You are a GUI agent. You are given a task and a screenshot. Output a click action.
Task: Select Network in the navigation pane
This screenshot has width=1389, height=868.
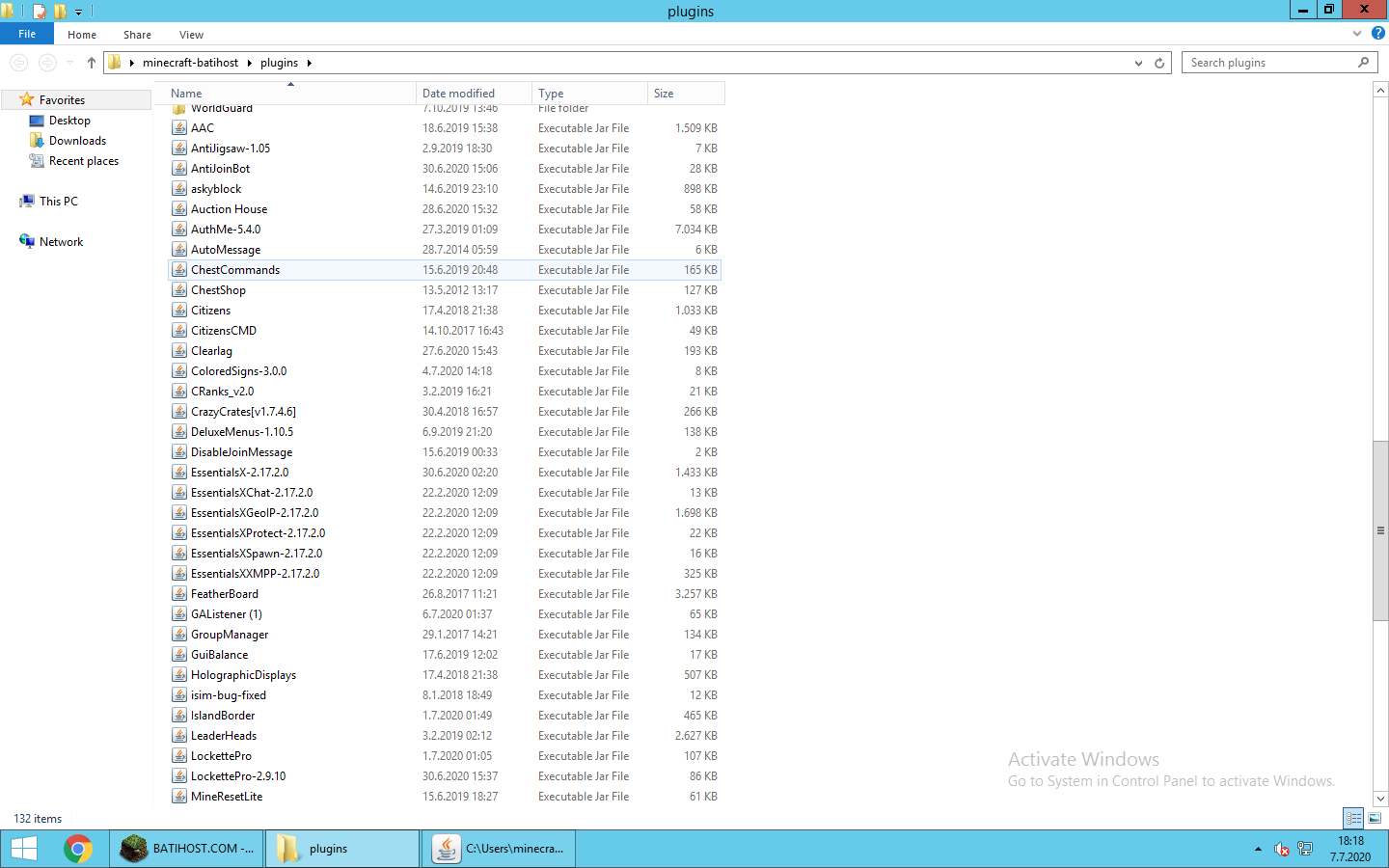tap(61, 242)
